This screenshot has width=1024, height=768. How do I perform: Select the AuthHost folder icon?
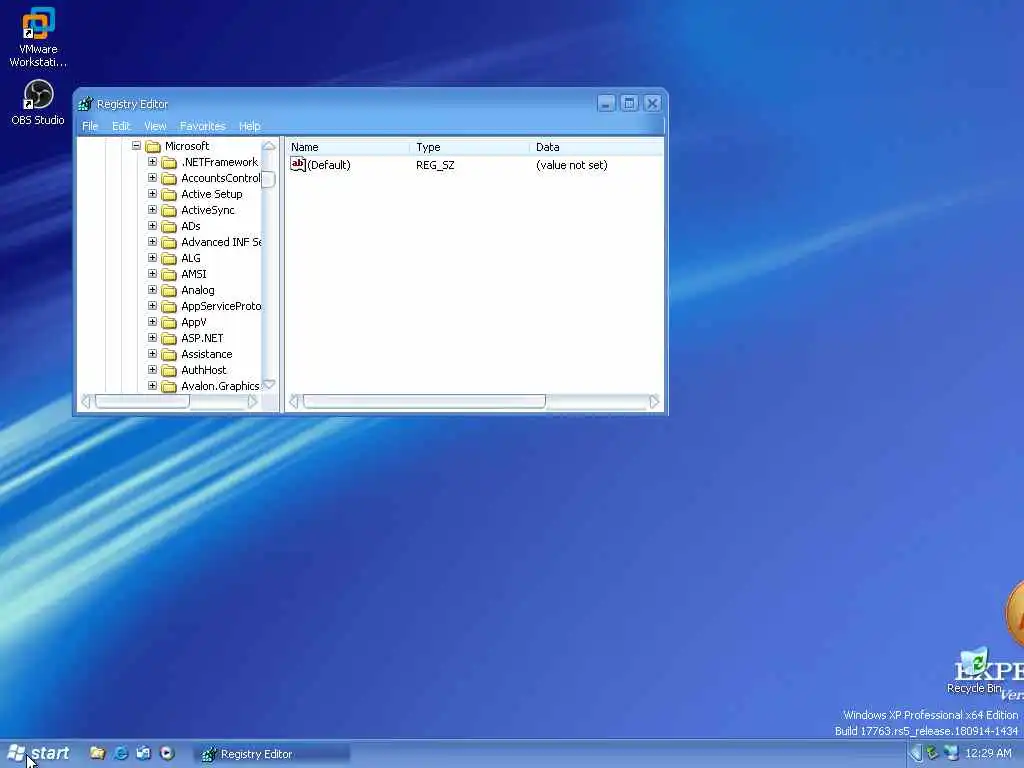tap(169, 370)
